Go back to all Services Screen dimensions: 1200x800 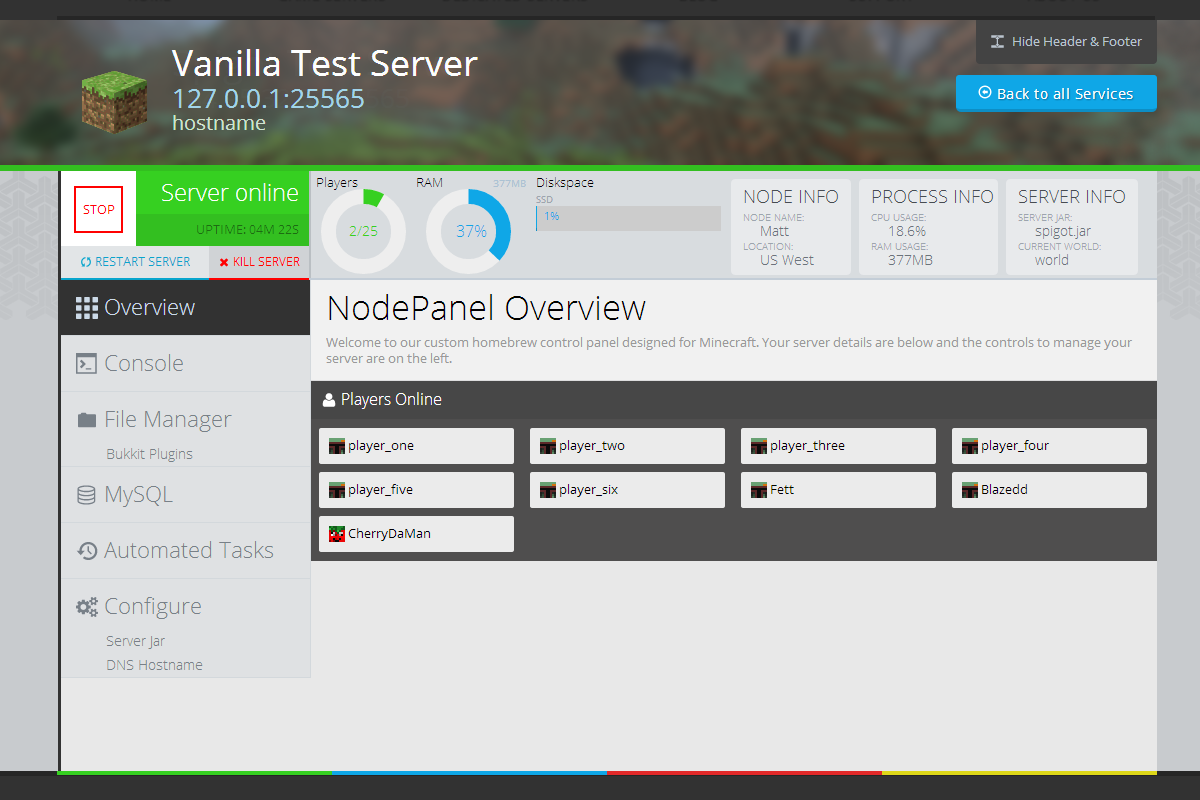click(x=1056, y=94)
